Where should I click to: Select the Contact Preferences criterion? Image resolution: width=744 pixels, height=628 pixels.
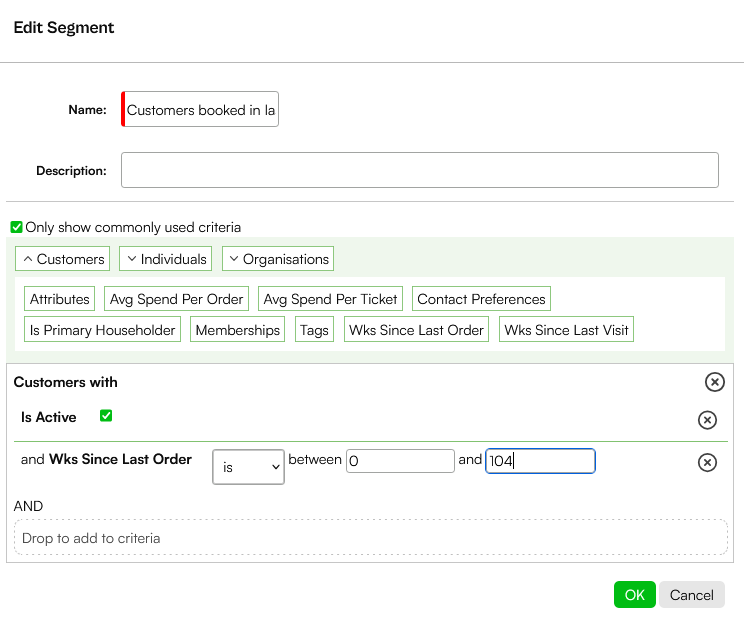point(481,299)
